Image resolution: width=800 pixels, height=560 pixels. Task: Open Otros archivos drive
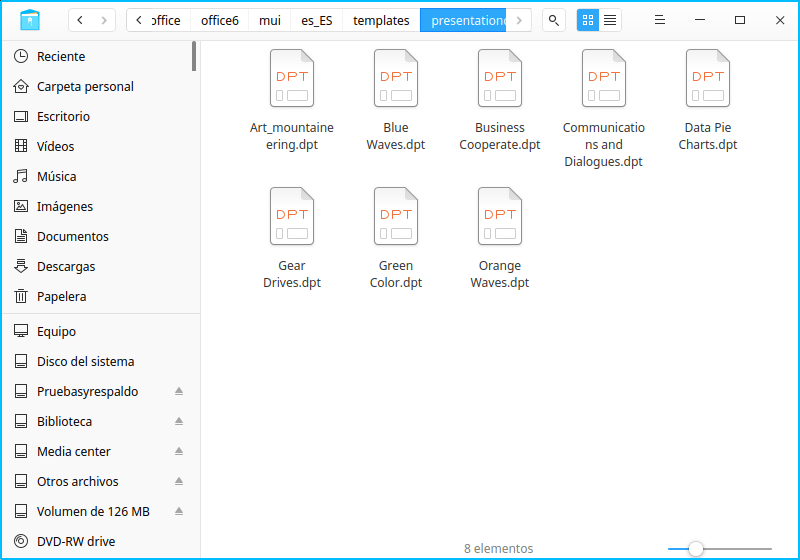point(78,482)
